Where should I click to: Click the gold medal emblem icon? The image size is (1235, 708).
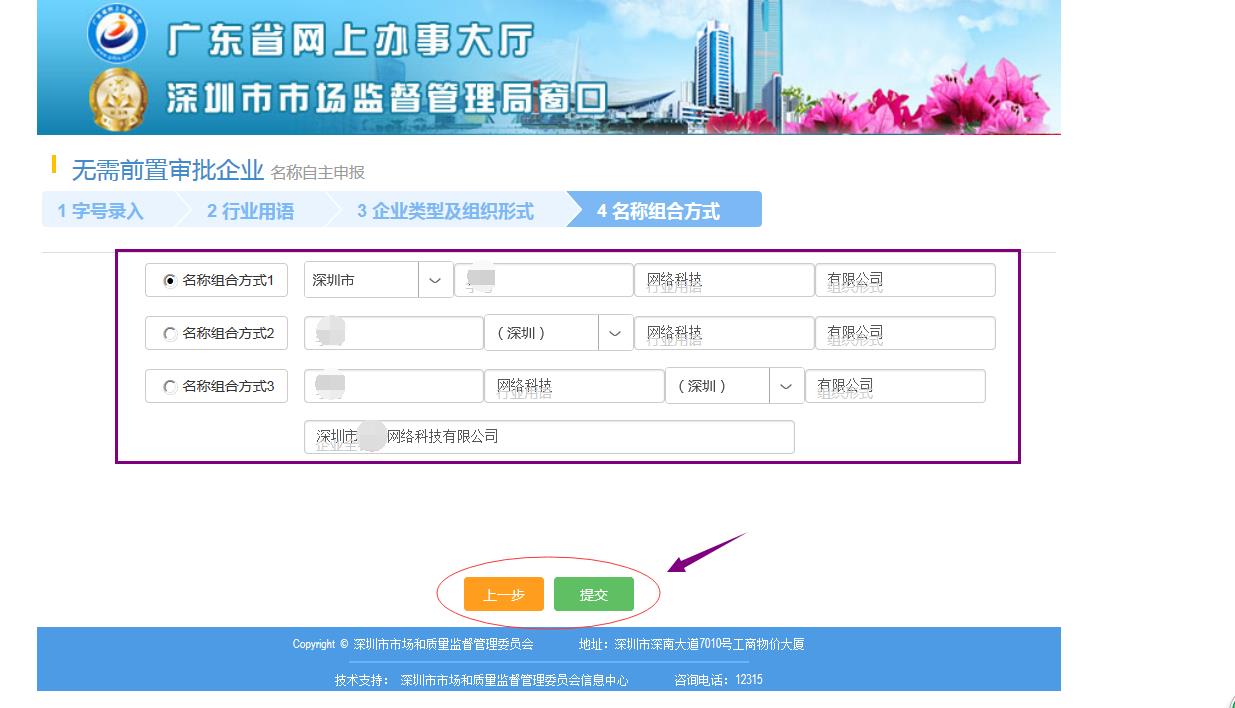(x=117, y=98)
